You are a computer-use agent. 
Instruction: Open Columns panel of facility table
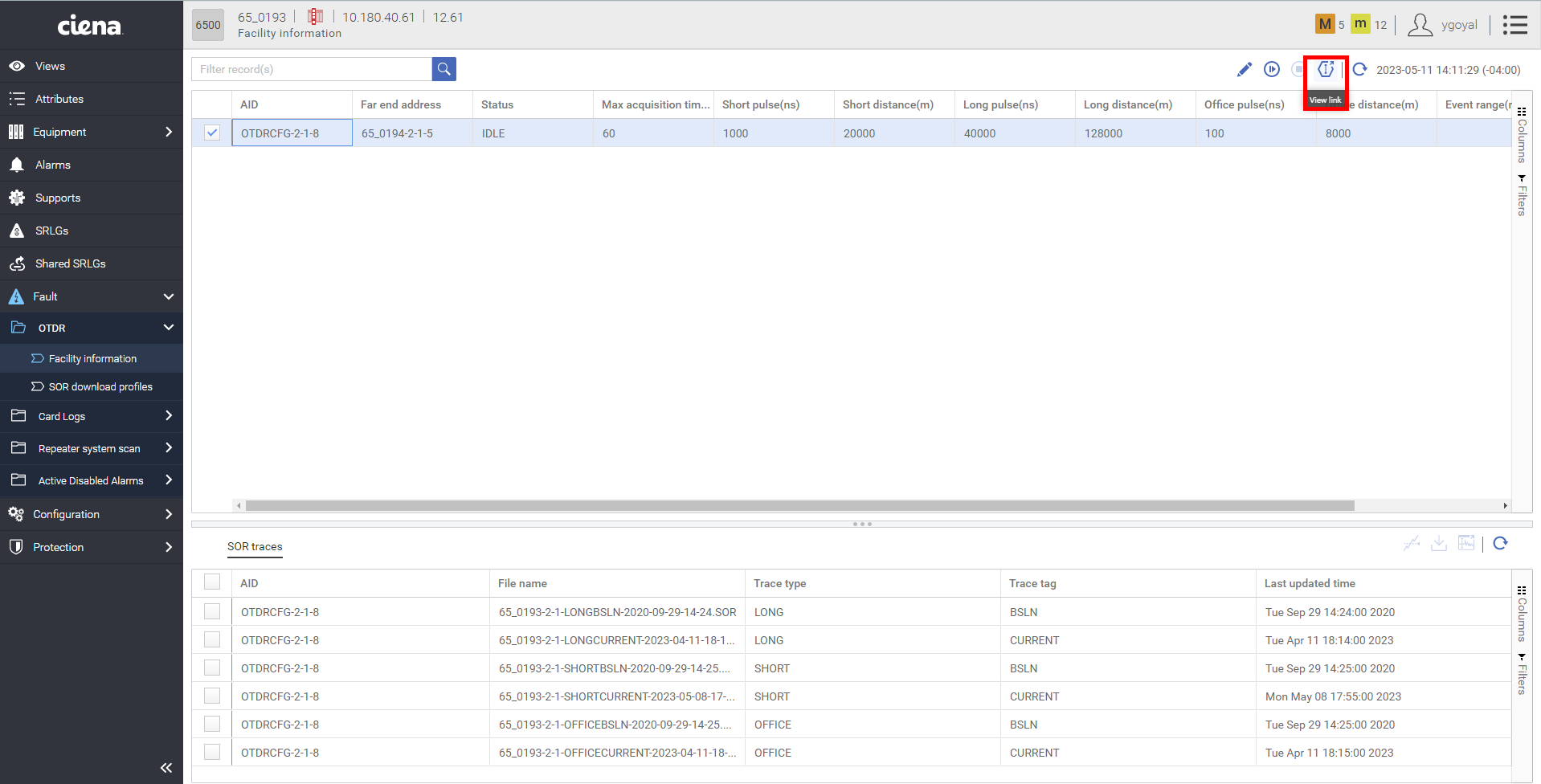[1522, 135]
